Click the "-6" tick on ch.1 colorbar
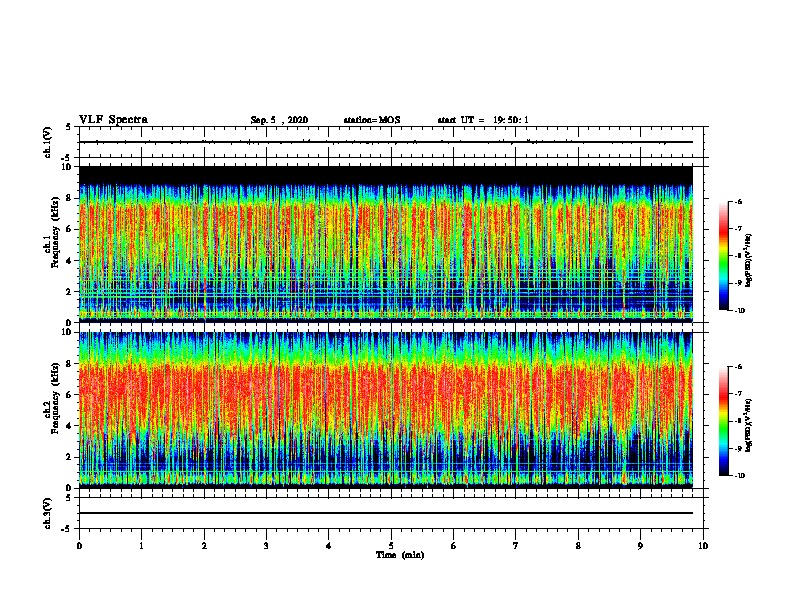 pos(738,201)
